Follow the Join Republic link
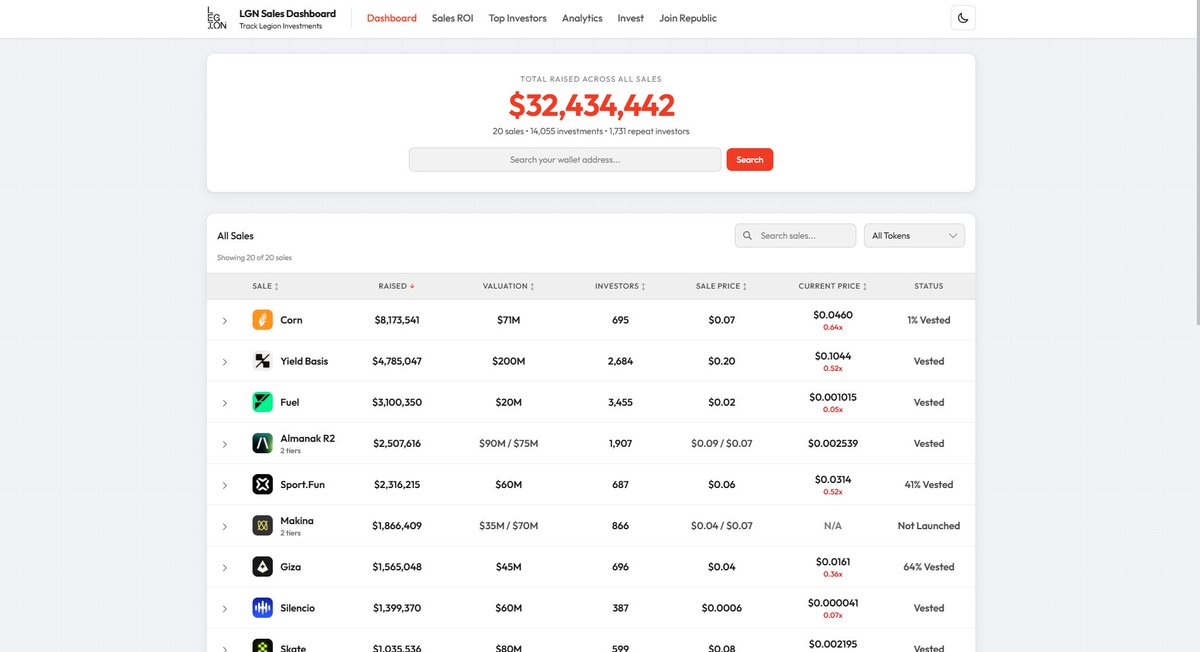 (x=688, y=18)
